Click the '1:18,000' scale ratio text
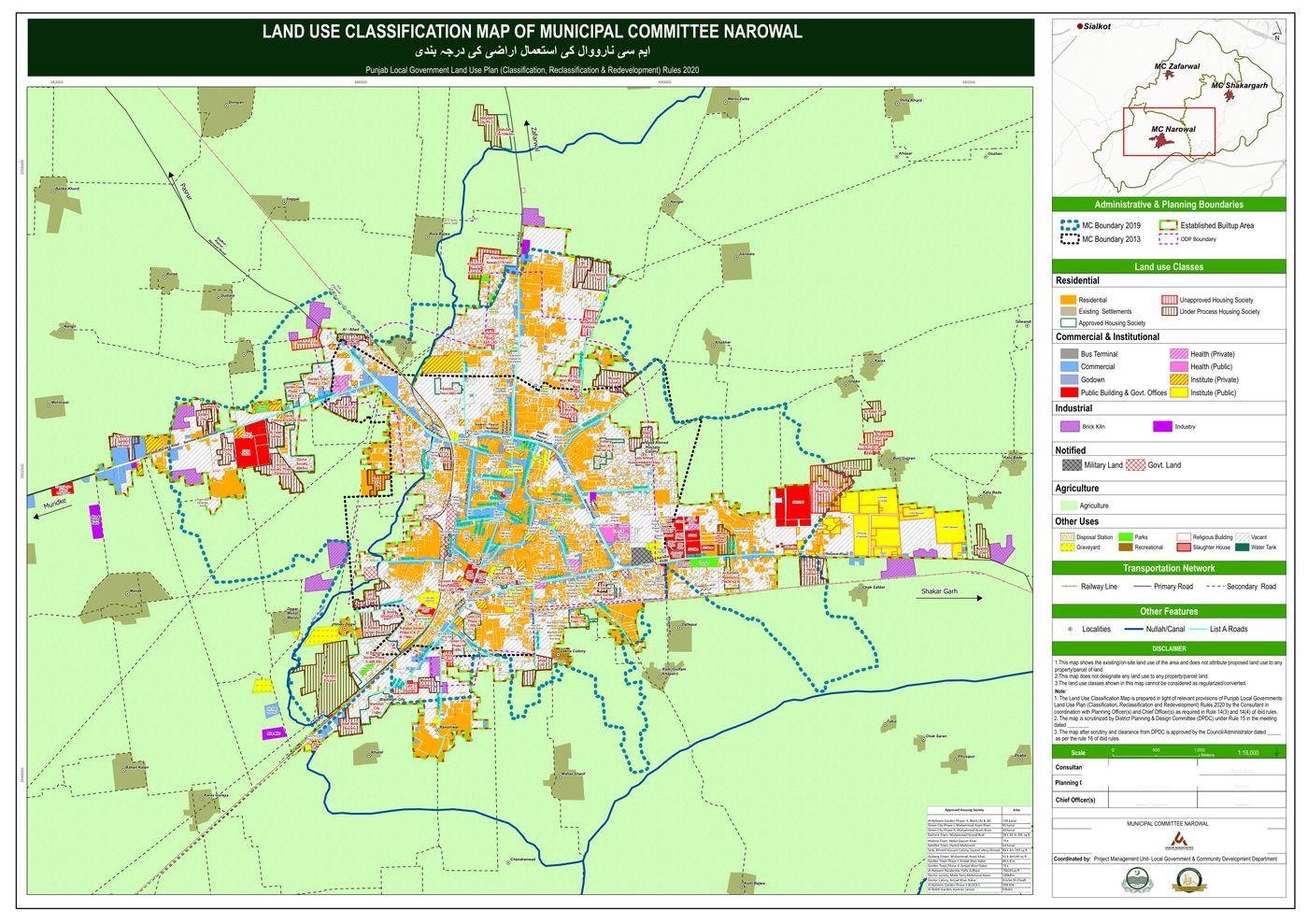The width and height of the screenshot is (1308, 924). click(x=1247, y=752)
